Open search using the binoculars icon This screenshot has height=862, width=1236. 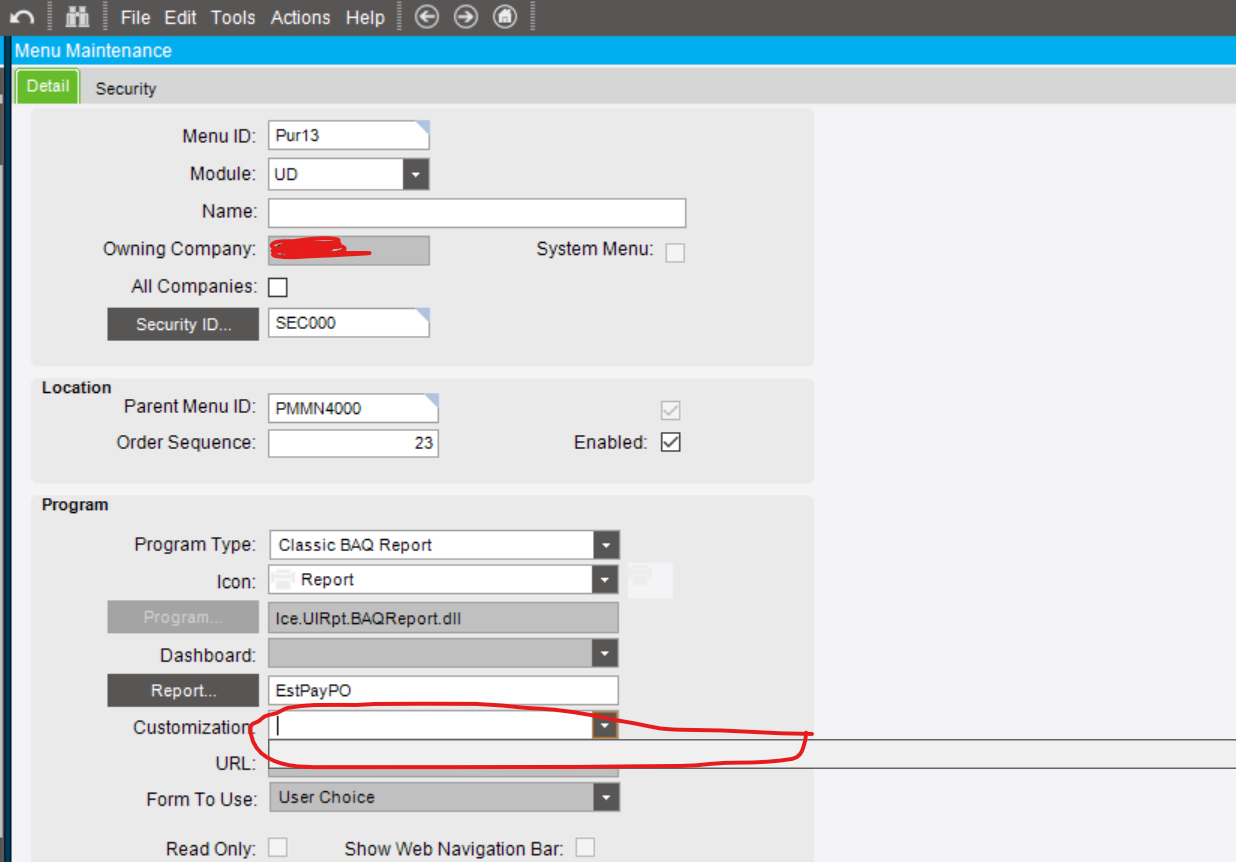pos(77,16)
